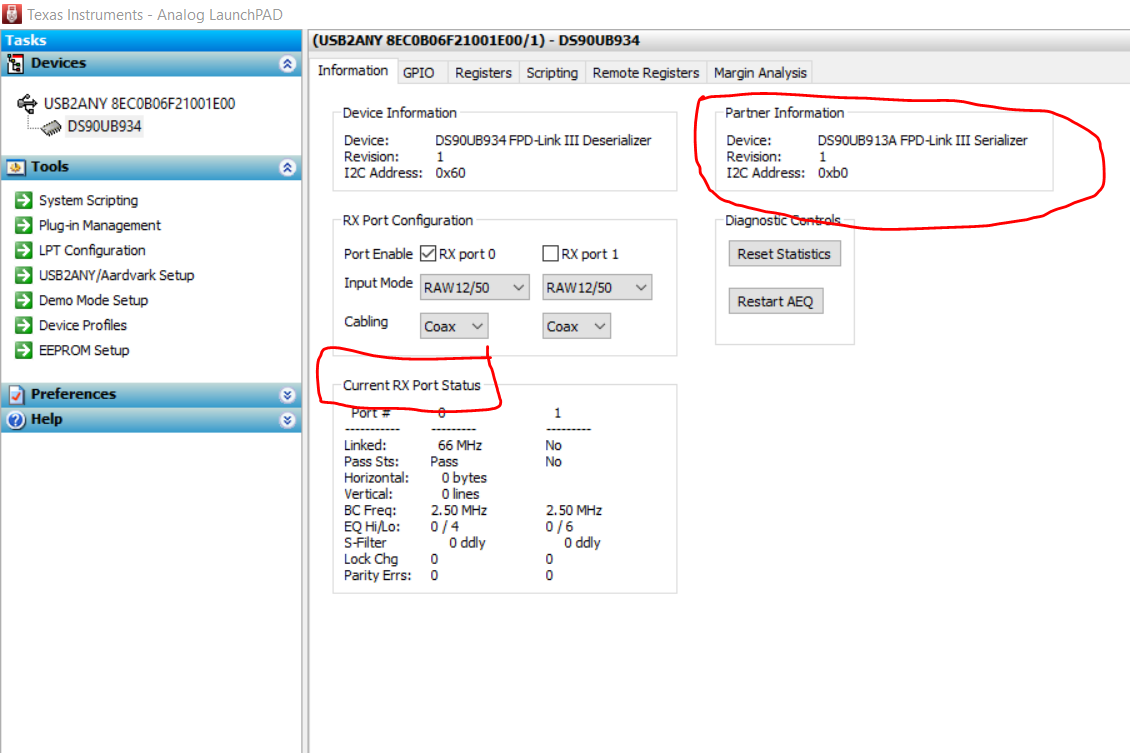Image resolution: width=1130 pixels, height=753 pixels.
Task: Switch to the Information tab
Action: [353, 71]
